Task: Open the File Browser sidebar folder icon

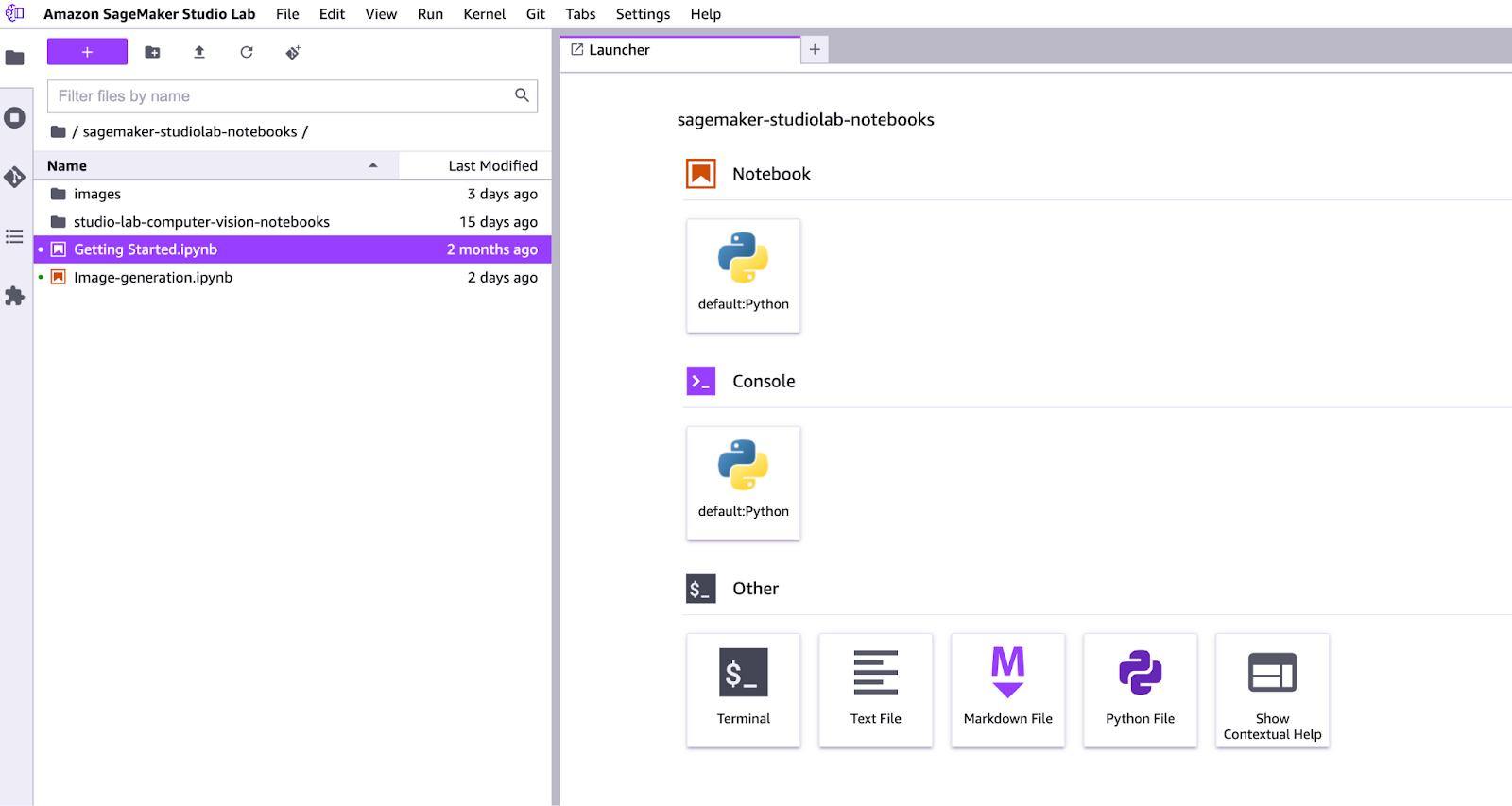Action: [15, 58]
